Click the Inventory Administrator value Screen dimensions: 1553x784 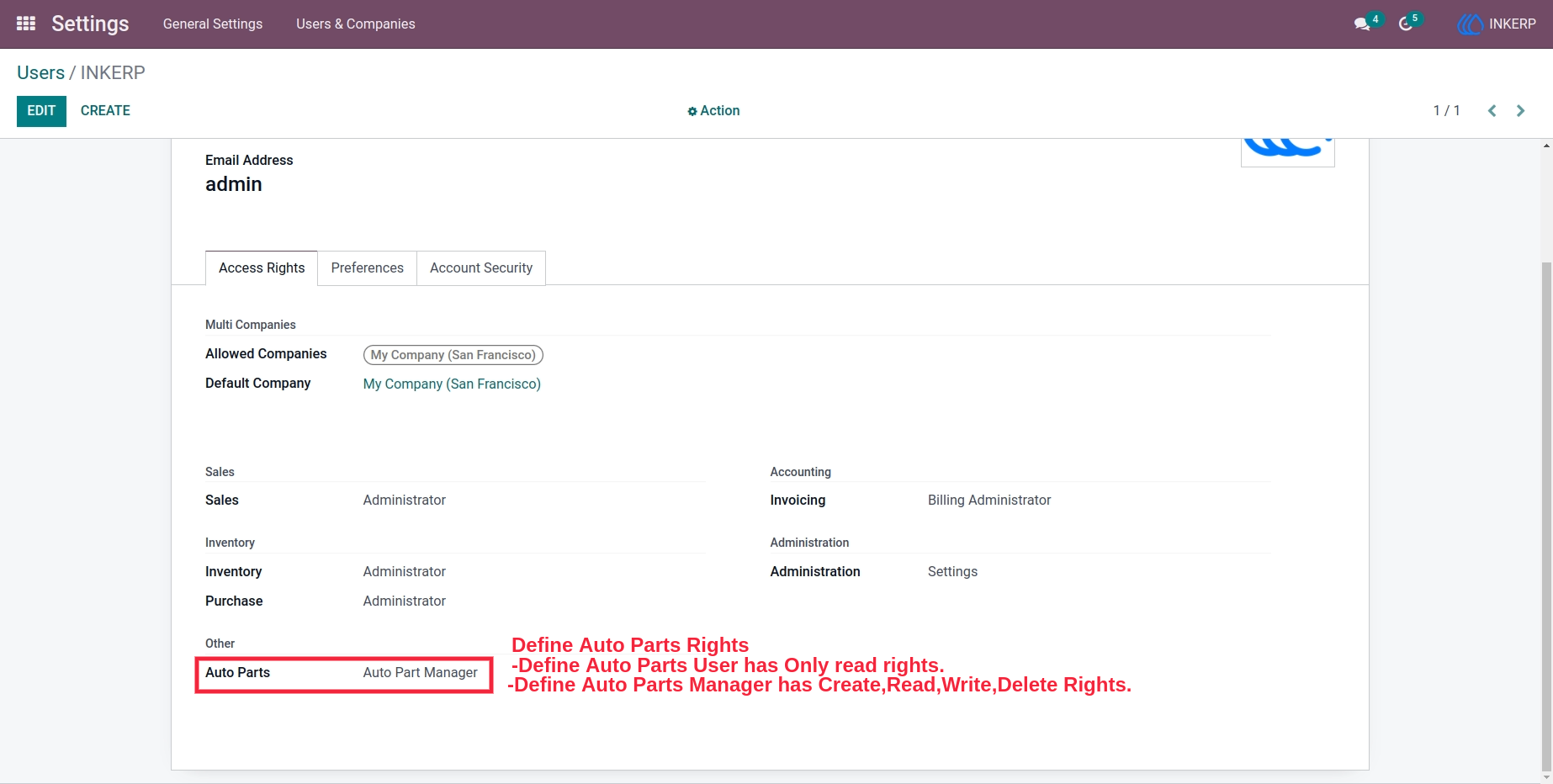click(405, 571)
